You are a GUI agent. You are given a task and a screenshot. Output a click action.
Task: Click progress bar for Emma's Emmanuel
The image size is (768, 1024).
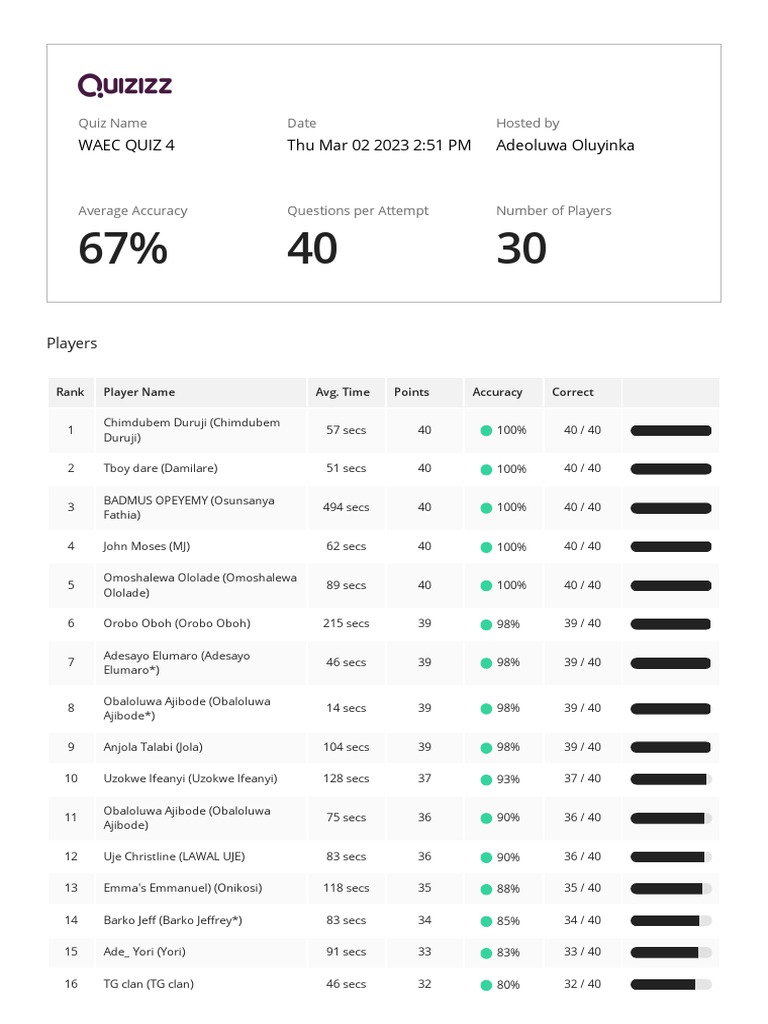pyautogui.click(x=670, y=888)
